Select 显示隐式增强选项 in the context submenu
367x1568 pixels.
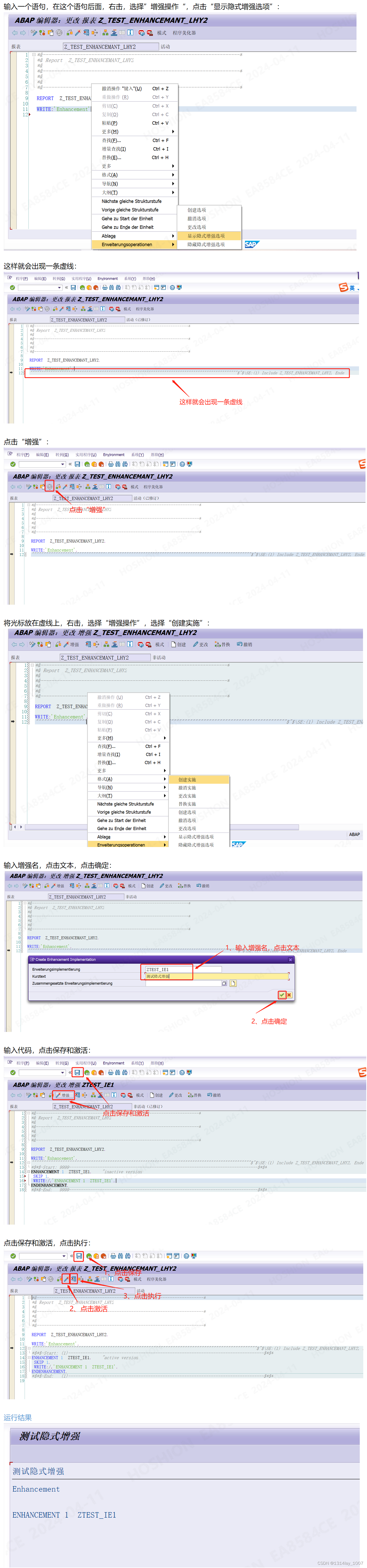tap(210, 236)
